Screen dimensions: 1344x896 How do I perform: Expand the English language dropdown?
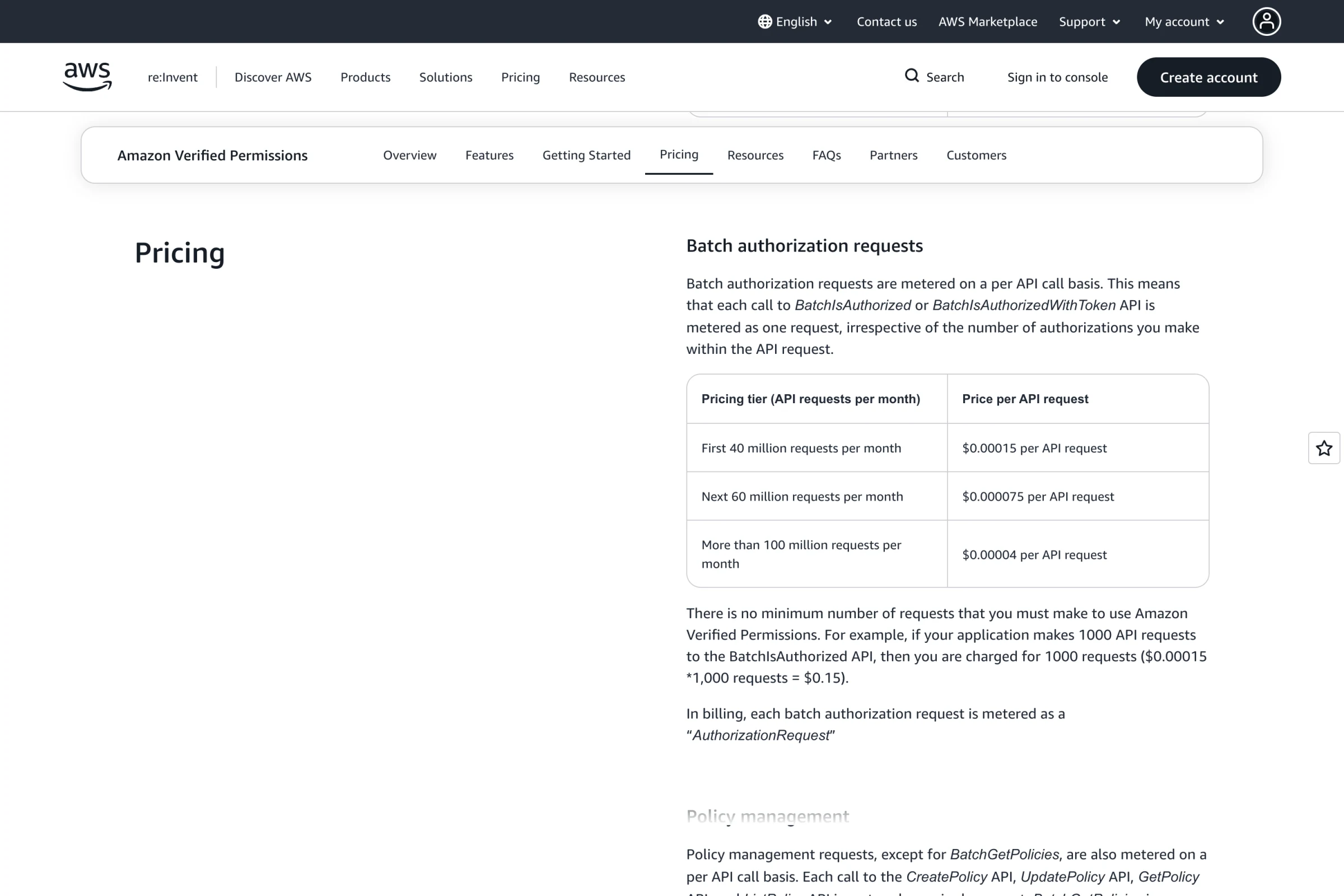795,22
